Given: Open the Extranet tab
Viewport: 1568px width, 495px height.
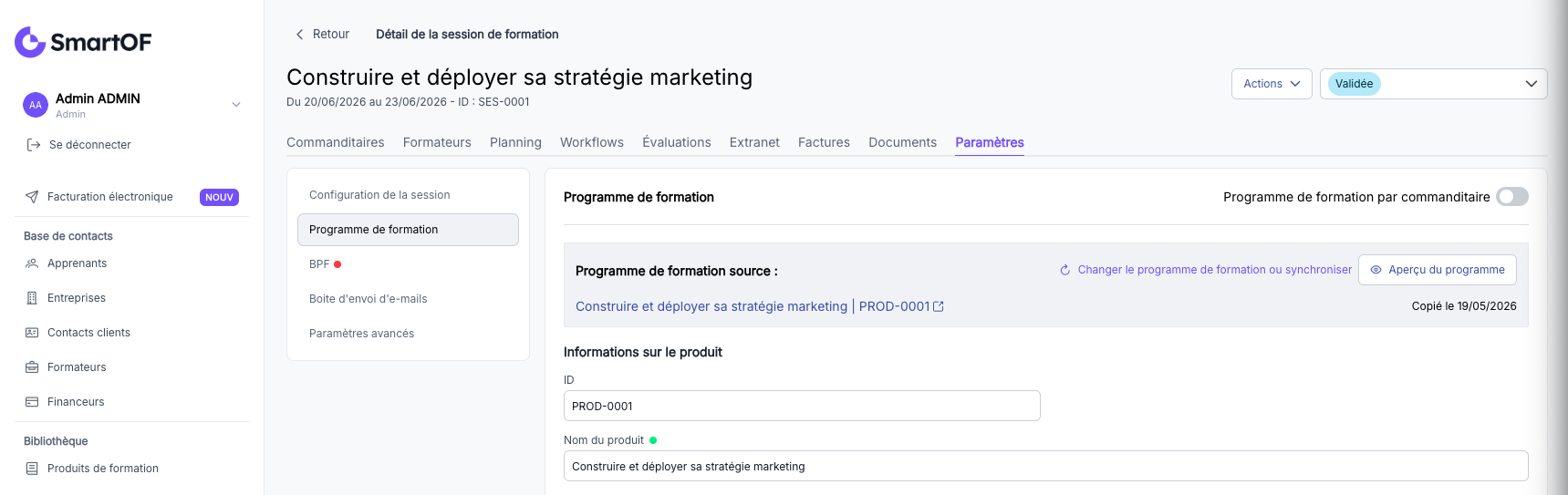Looking at the screenshot, I should (754, 142).
